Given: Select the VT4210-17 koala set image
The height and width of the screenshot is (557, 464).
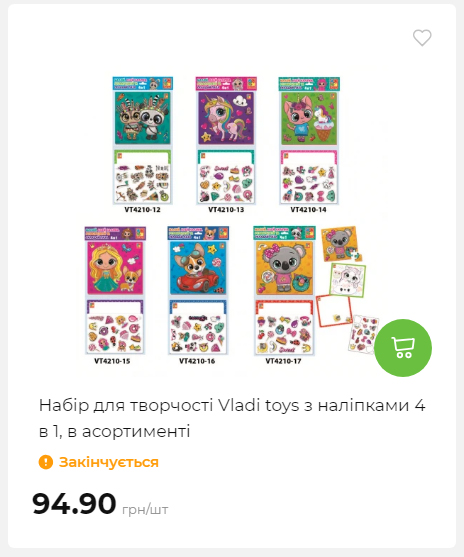Looking at the screenshot, I should coord(284,290).
